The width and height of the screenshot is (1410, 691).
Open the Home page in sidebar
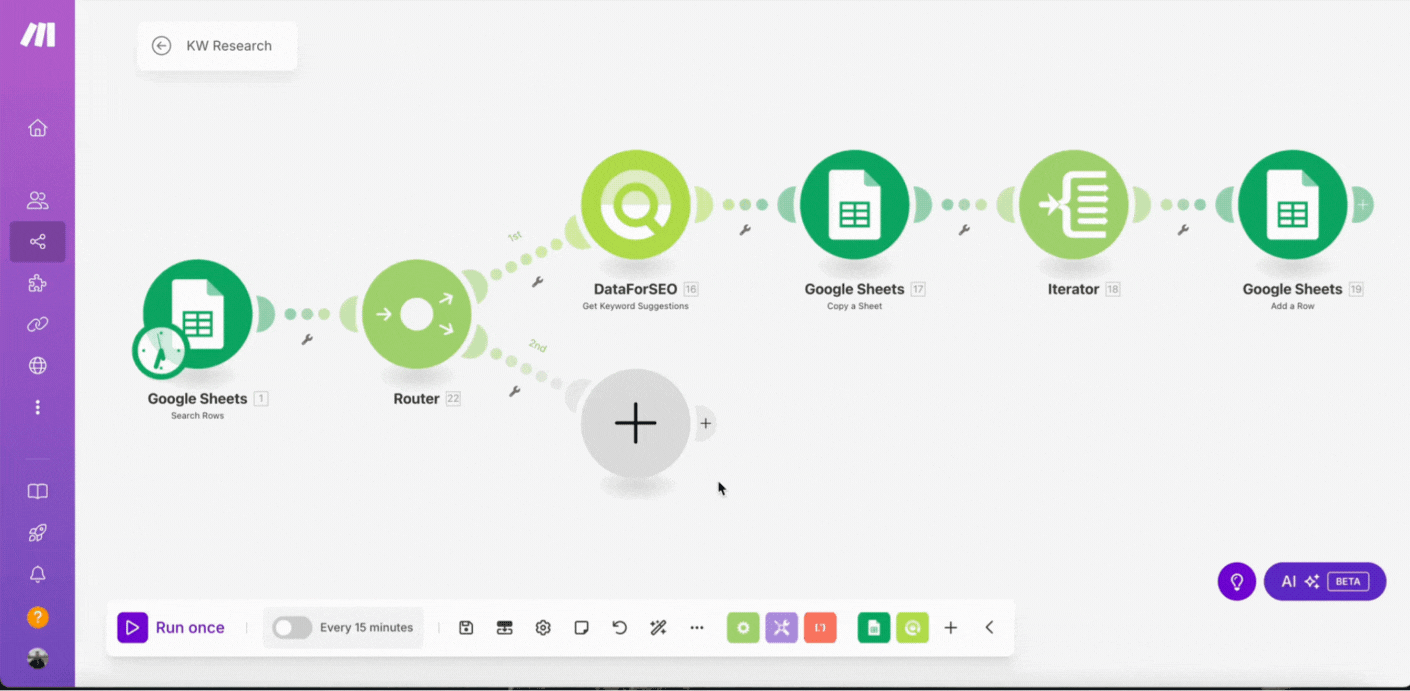pos(38,128)
